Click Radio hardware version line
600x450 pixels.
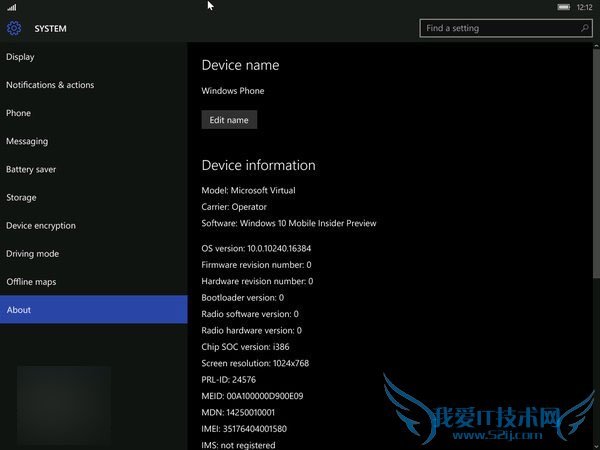251,331
